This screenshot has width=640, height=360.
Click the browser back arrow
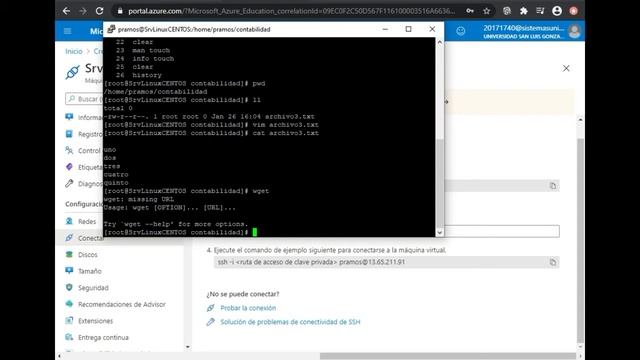point(67,11)
